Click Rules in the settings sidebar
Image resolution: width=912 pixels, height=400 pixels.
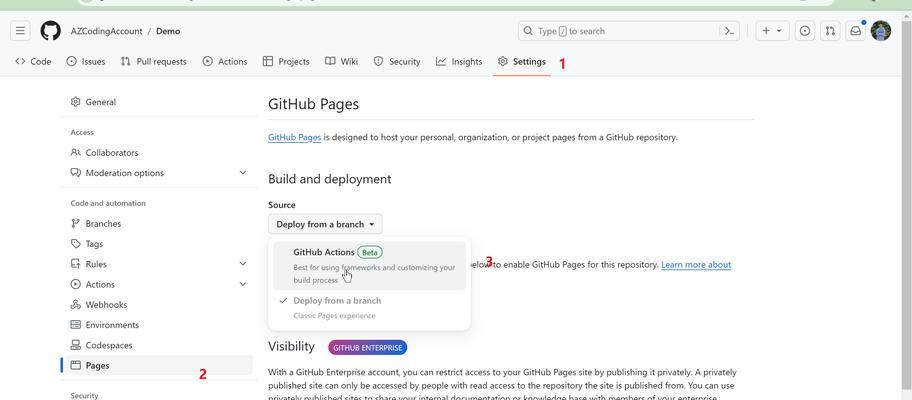(96, 264)
